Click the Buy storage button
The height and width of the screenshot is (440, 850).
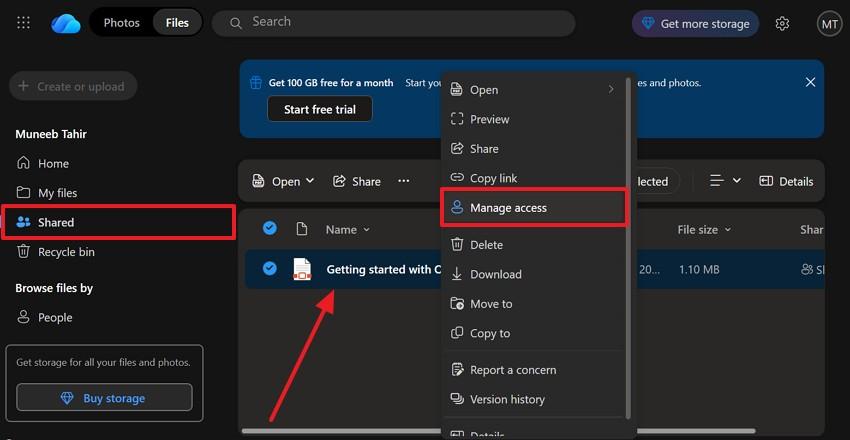pos(104,398)
